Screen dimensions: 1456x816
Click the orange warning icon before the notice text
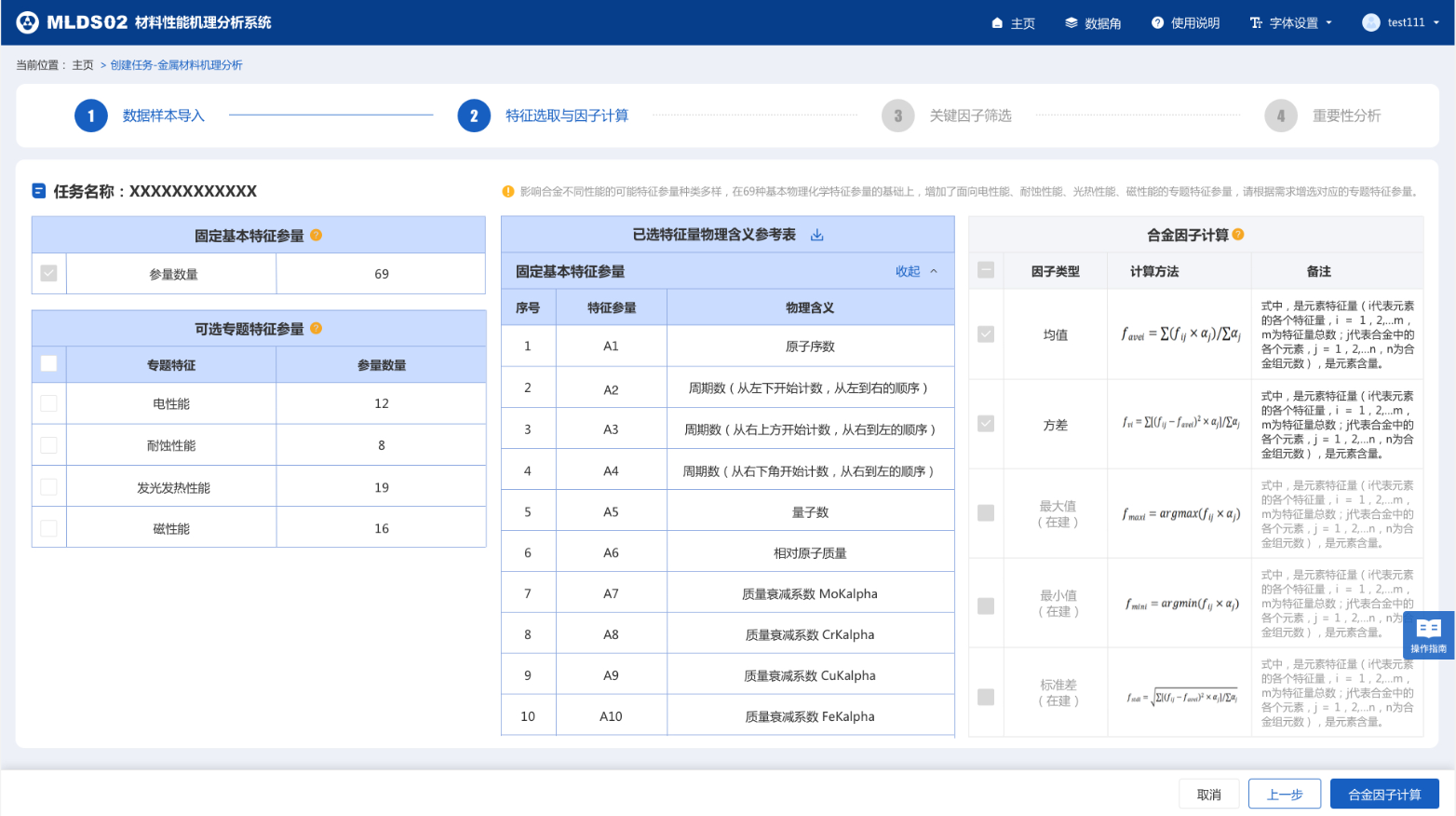(x=508, y=192)
